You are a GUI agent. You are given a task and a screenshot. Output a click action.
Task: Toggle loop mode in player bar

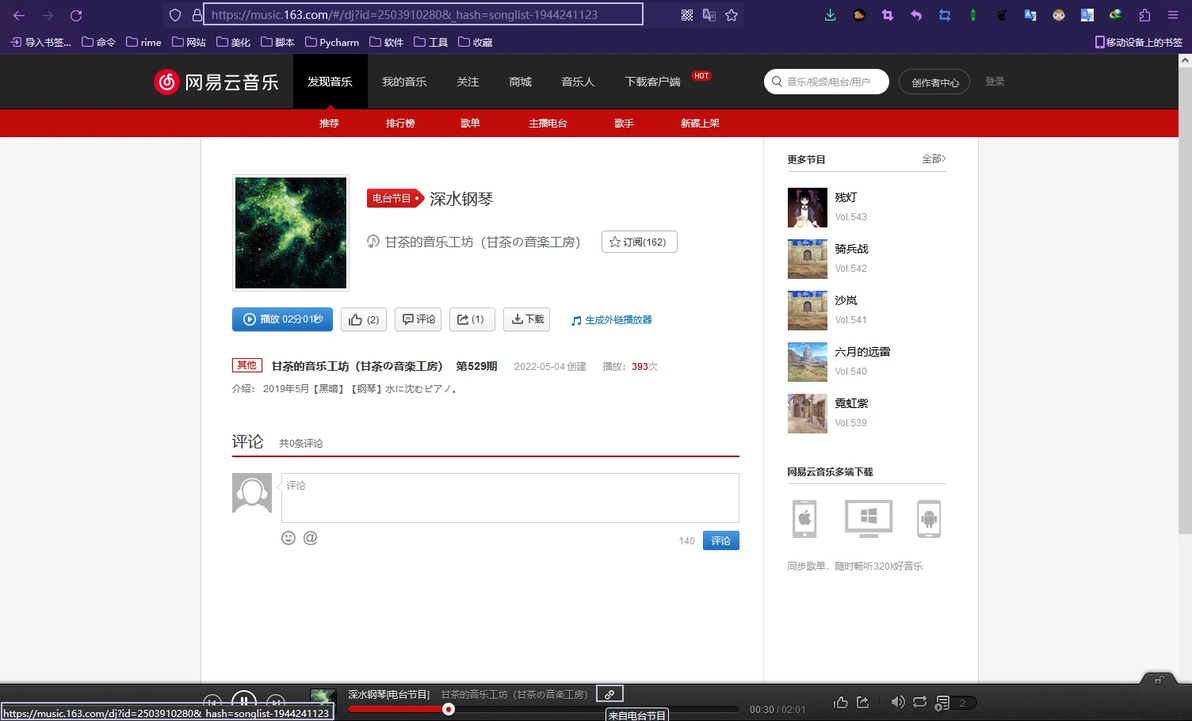920,702
